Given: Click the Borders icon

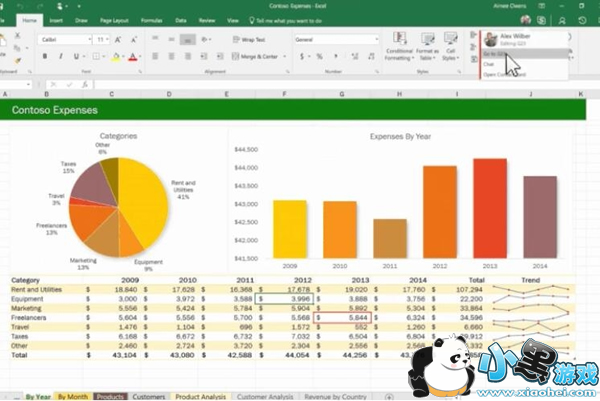Looking at the screenshot, I should [96, 56].
